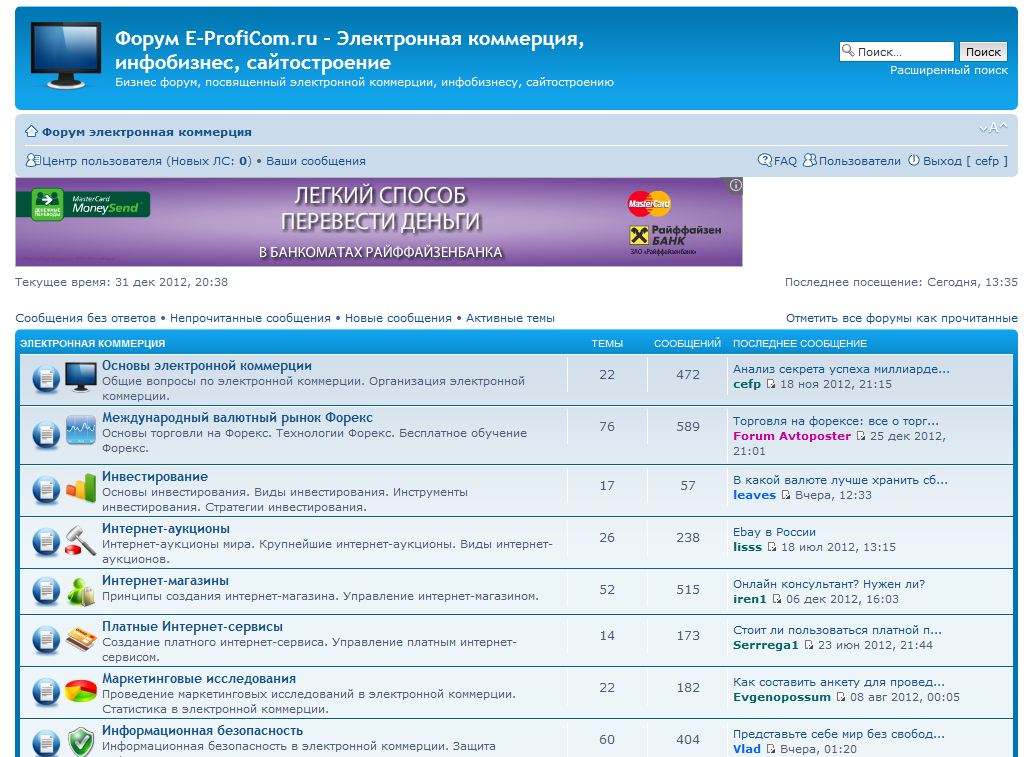The height and width of the screenshot is (757, 1035).
Task: Open Расширенный поиск advanced search link
Action: 948,70
